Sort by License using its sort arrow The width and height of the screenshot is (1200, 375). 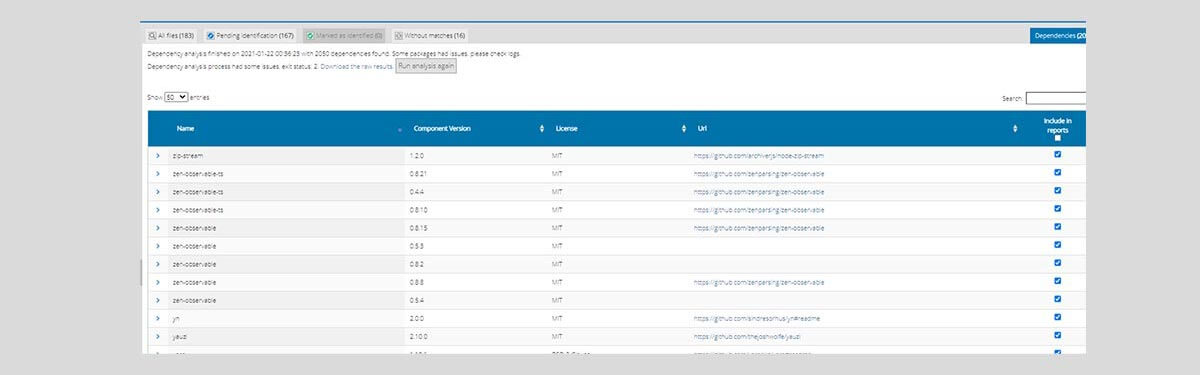click(x=684, y=129)
